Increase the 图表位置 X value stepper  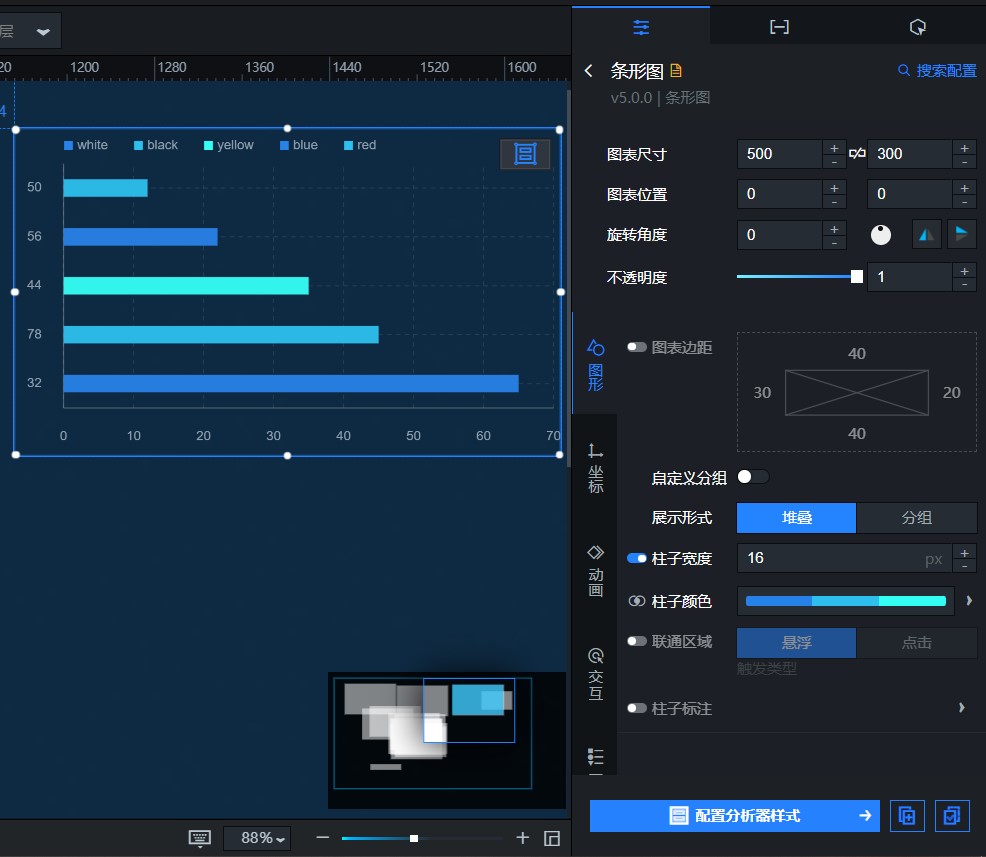[834, 189]
